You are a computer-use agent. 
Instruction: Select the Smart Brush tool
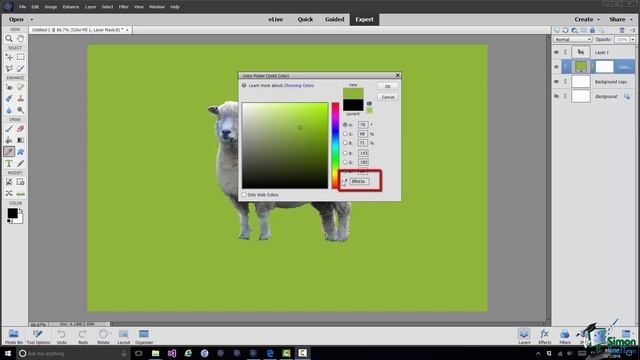(x=9, y=98)
